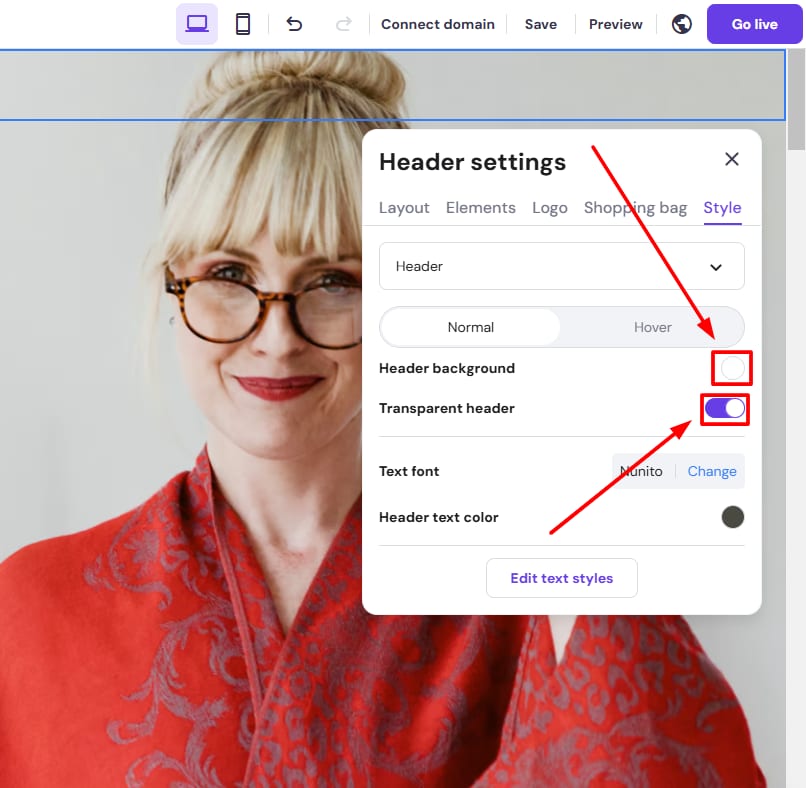806x788 pixels.
Task: Select the Hover state option
Action: click(x=653, y=327)
